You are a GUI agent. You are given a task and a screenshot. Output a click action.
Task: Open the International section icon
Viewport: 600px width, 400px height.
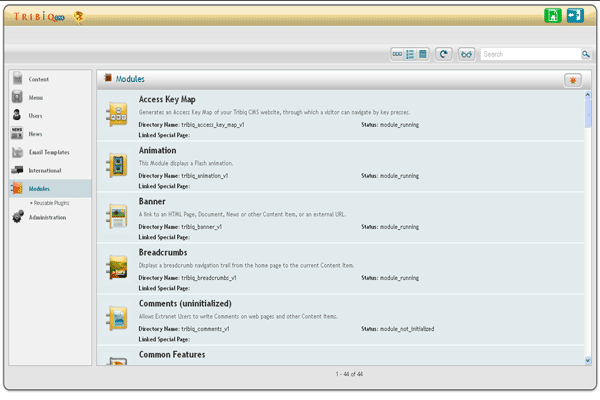pos(18,170)
